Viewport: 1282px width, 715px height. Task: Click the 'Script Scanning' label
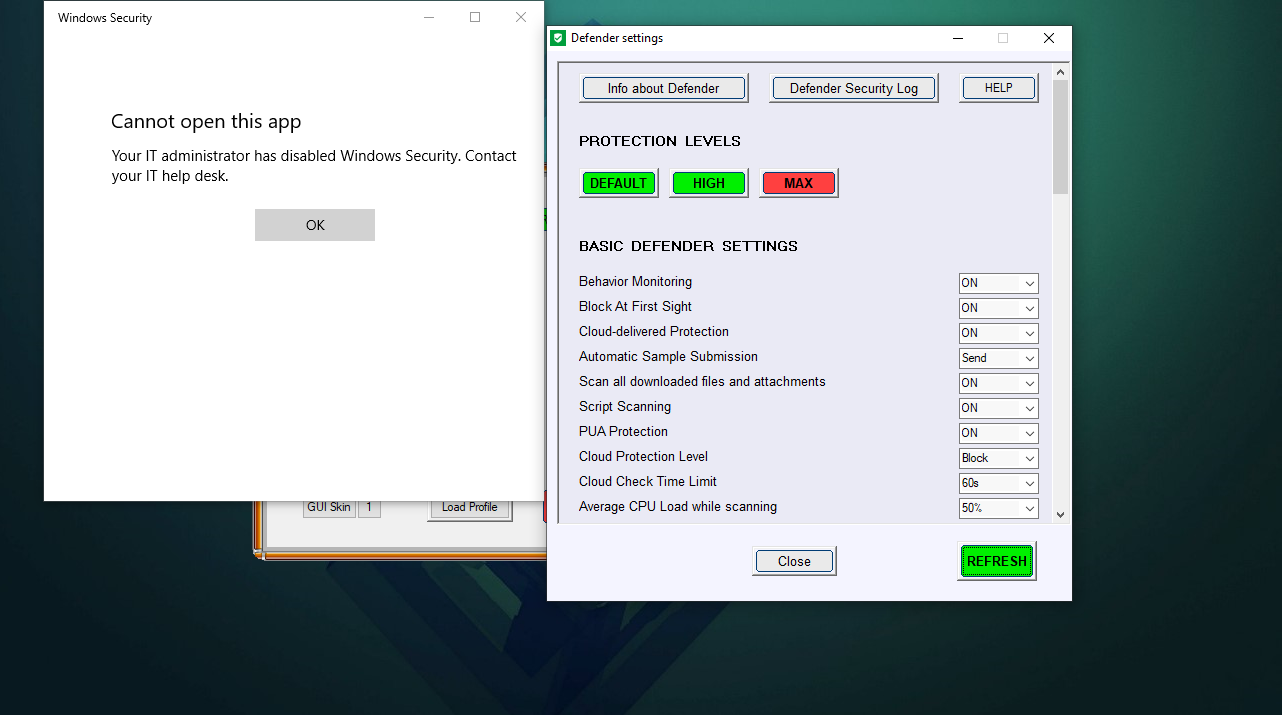coord(625,407)
